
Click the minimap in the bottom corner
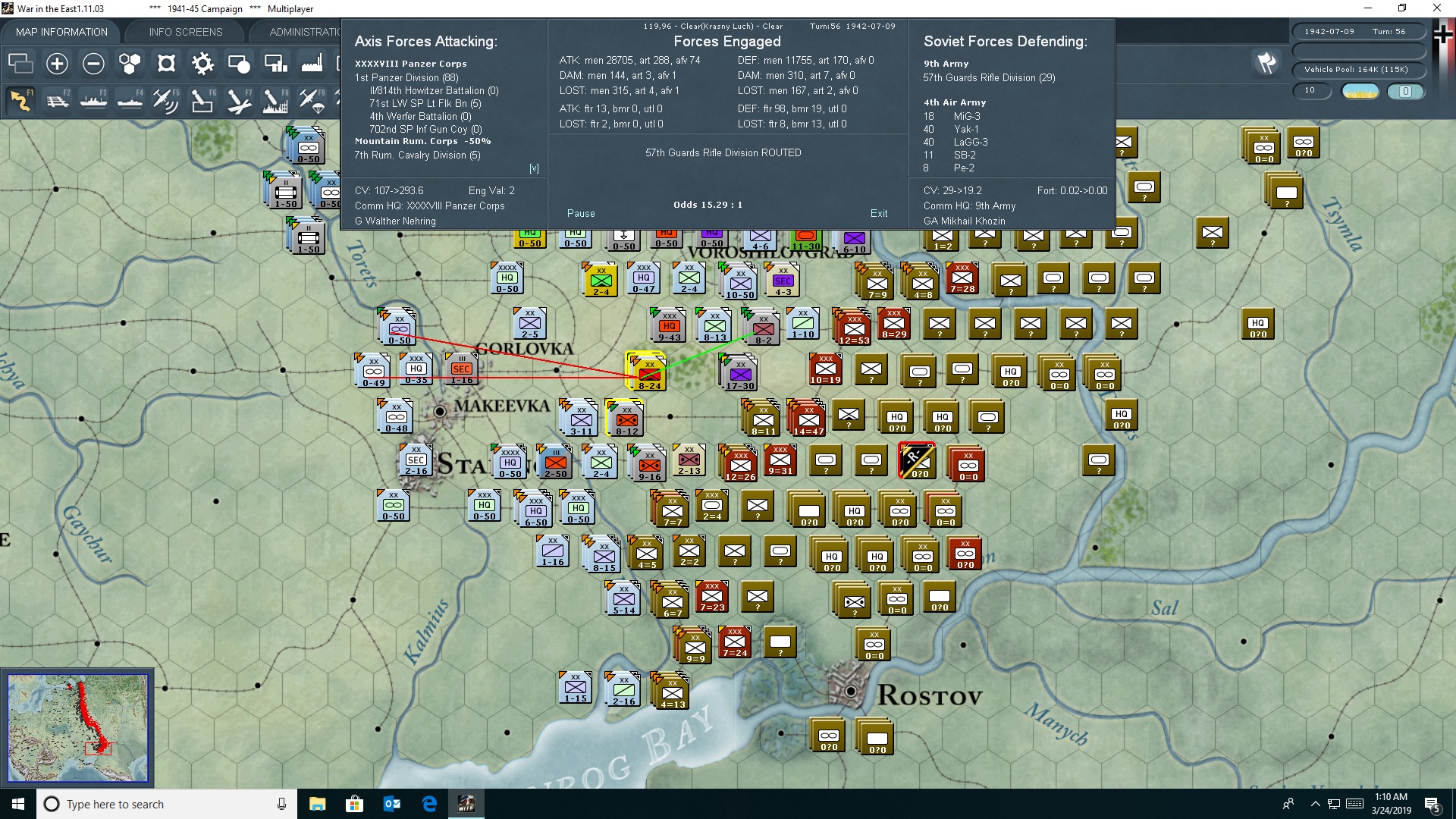click(x=77, y=728)
